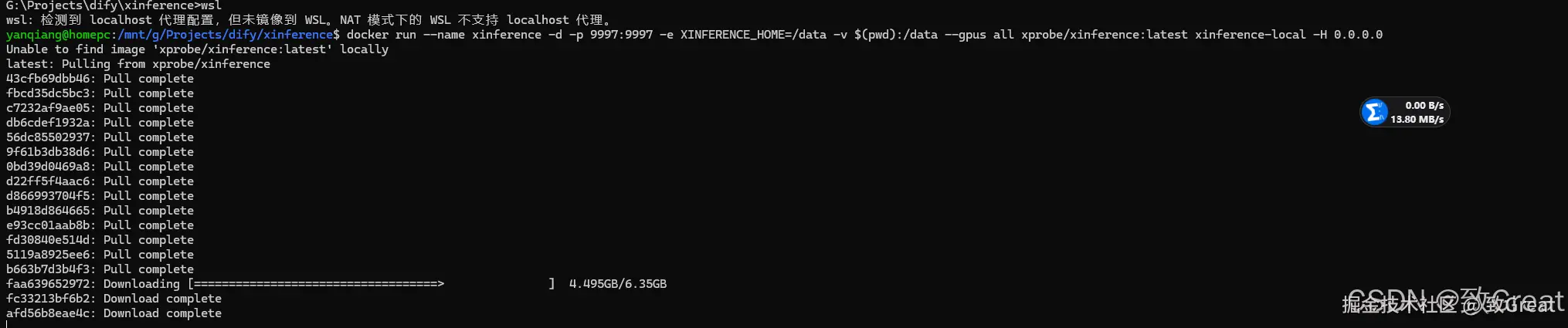Click the 4.495GB/6.35GB download size text
Viewport: 1568px width, 328px height.
click(x=618, y=284)
